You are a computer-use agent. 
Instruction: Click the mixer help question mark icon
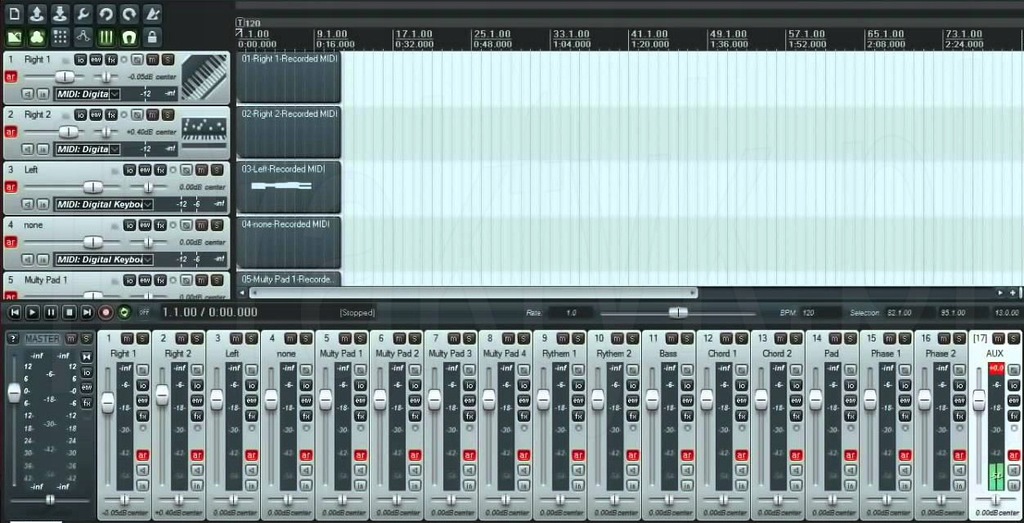[x=13, y=339]
